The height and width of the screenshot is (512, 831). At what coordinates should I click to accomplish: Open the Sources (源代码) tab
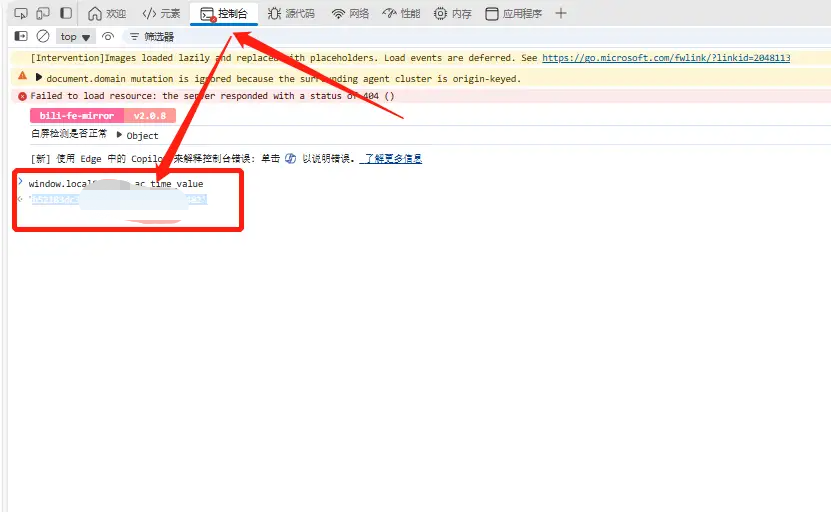(x=291, y=14)
